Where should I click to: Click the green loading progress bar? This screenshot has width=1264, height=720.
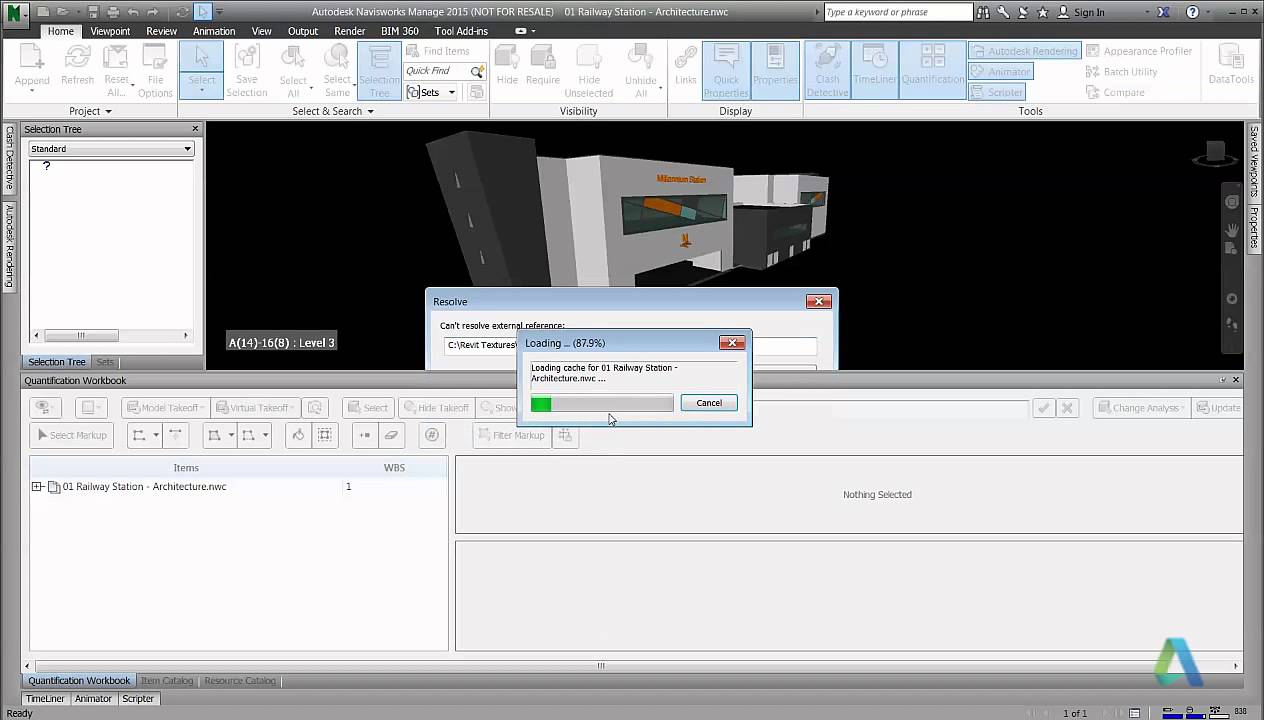tap(602, 403)
